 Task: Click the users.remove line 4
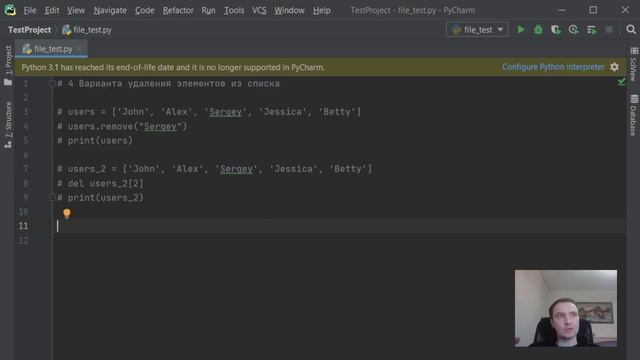(x=122, y=127)
